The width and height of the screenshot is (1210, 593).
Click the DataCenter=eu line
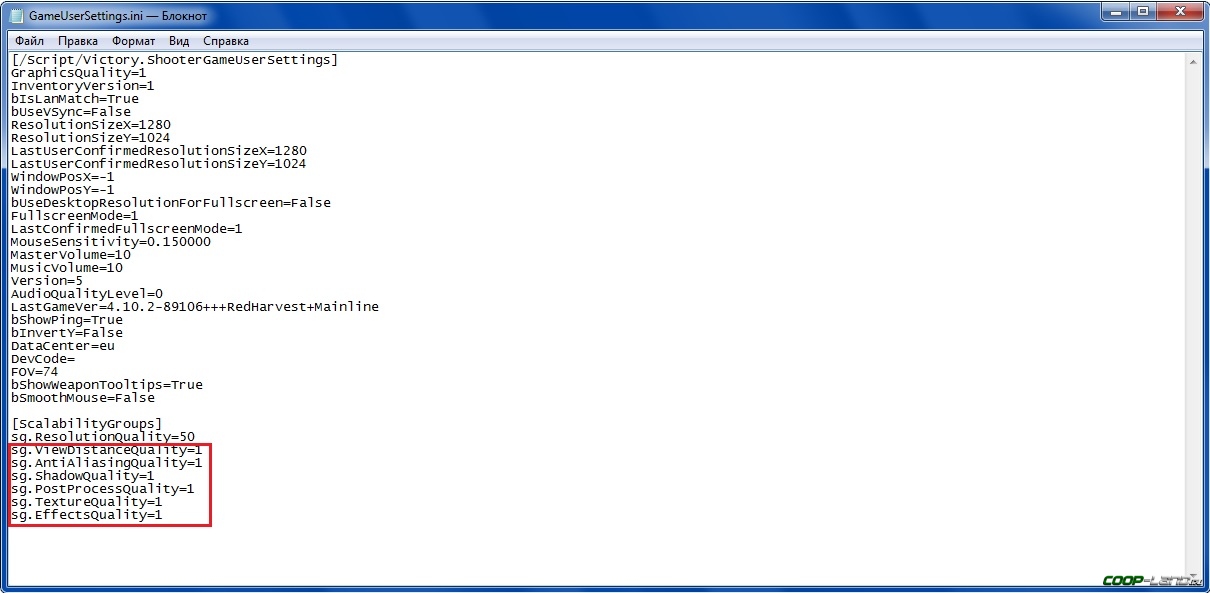click(x=62, y=346)
